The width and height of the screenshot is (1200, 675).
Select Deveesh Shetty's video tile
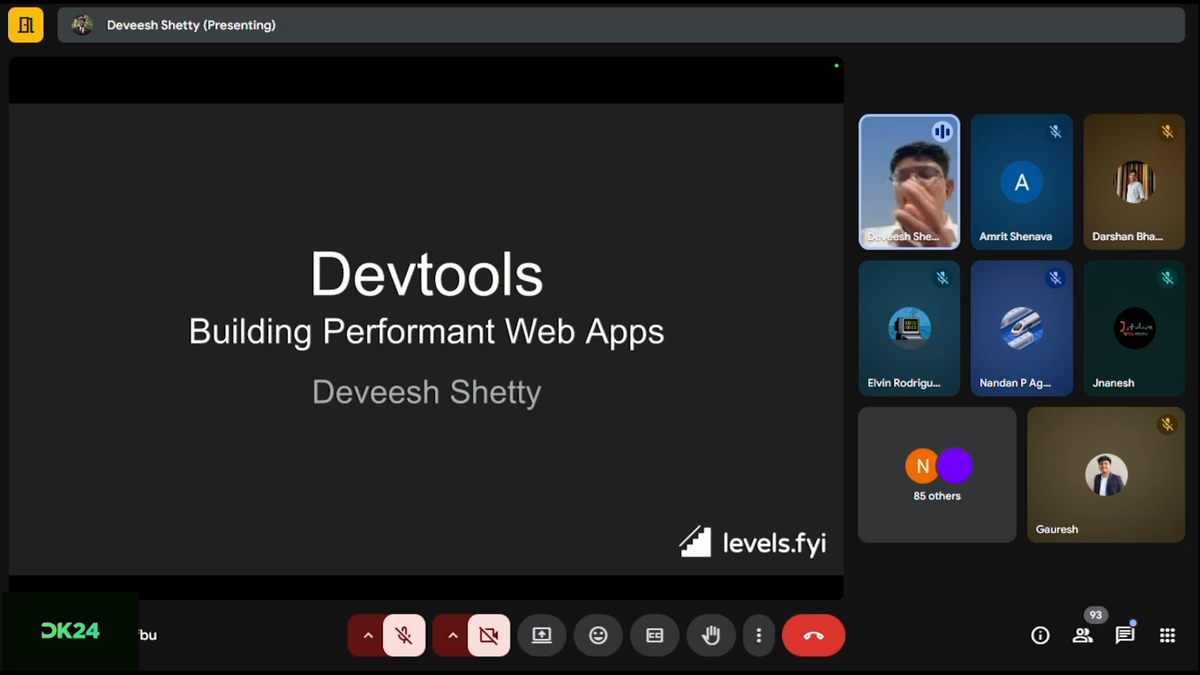coord(909,181)
